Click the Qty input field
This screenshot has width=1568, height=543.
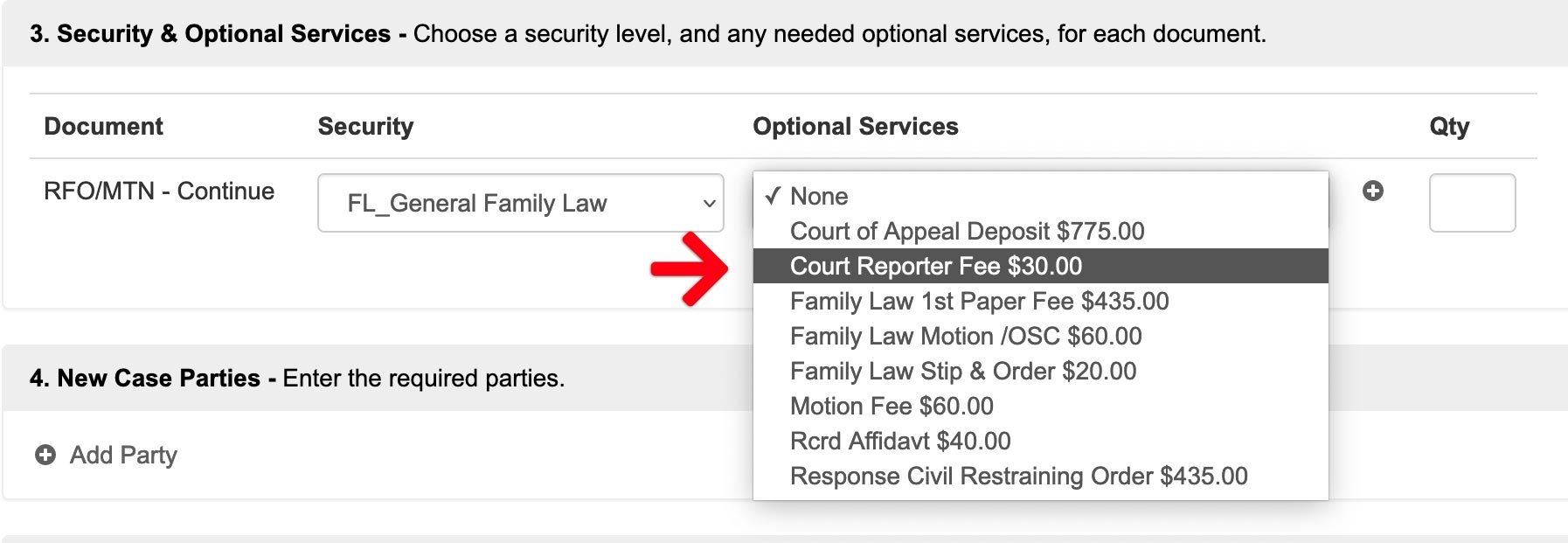1472,203
